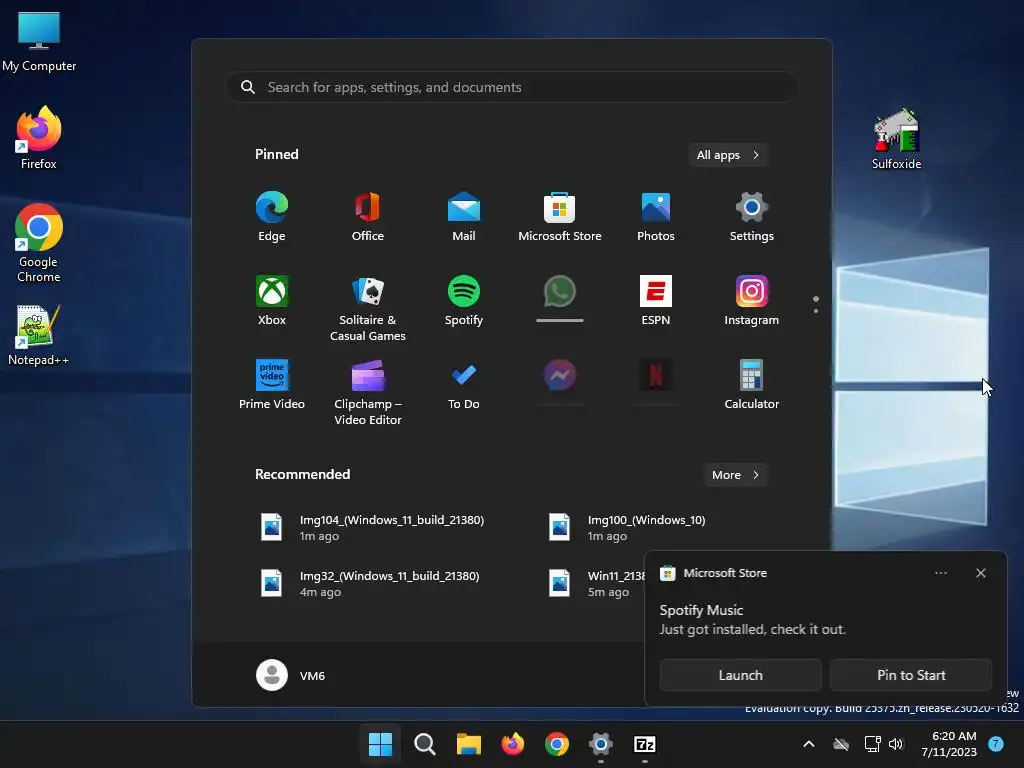Viewport: 1024px width, 768px height.
Task: Open the To Do app
Action: (x=464, y=385)
